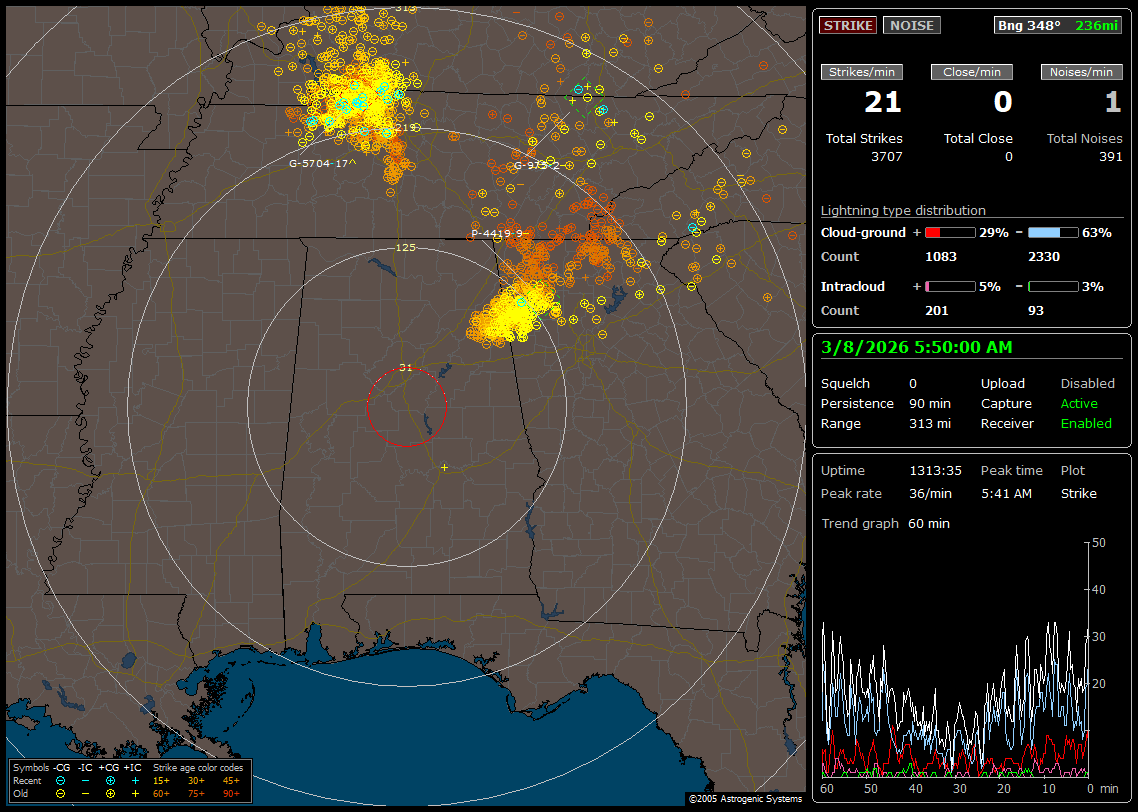1138x812 pixels.
Task: Toggle the STRIKE indicator button
Action: tap(848, 25)
